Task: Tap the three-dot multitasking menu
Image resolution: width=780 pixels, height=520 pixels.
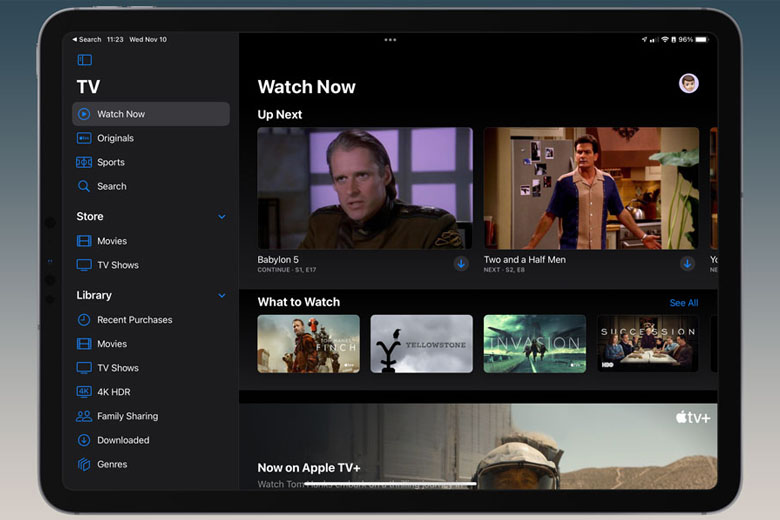Action: point(390,40)
